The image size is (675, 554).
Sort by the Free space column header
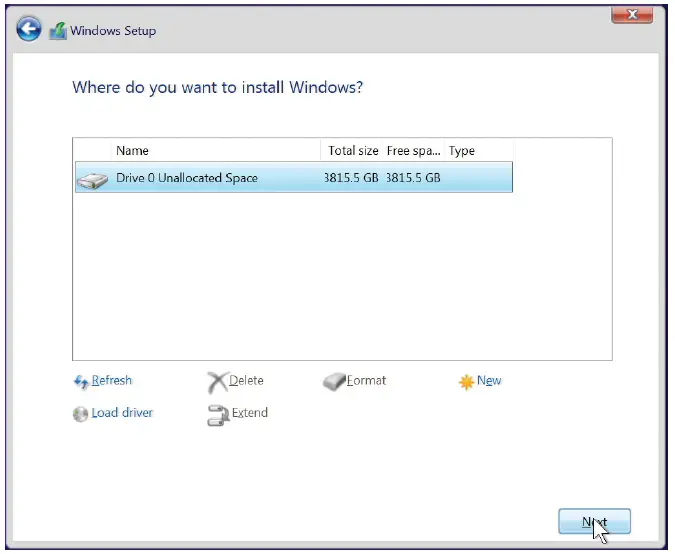(x=413, y=151)
